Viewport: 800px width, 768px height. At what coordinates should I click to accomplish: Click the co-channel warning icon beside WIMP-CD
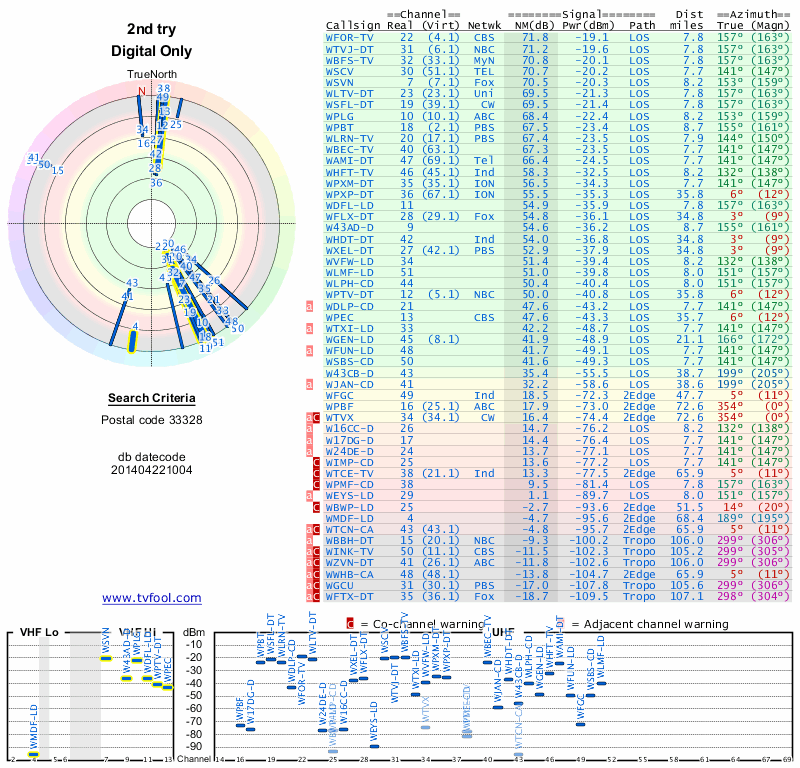click(318, 462)
